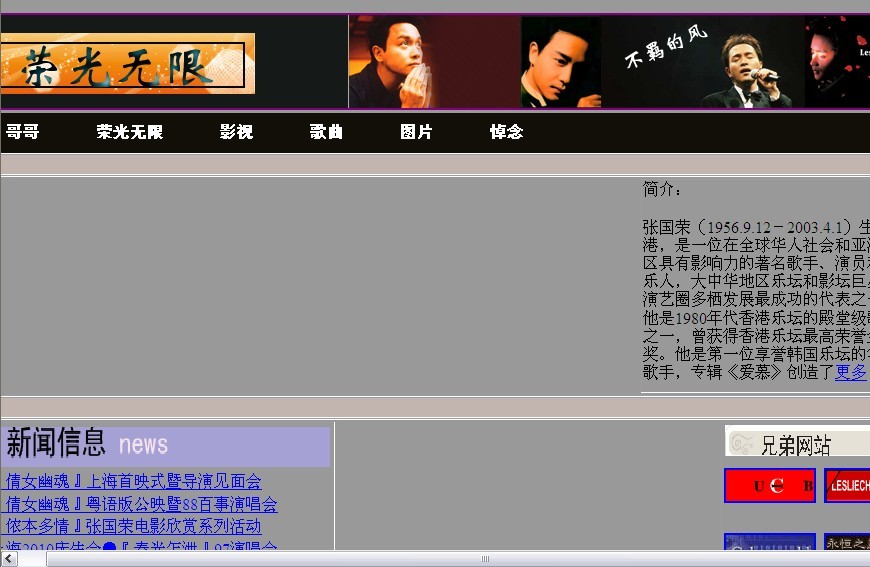Viewport: 870px width, 567px height.
Task: Open the 上海首映式暨导演见面会 news link
Action: pos(133,482)
